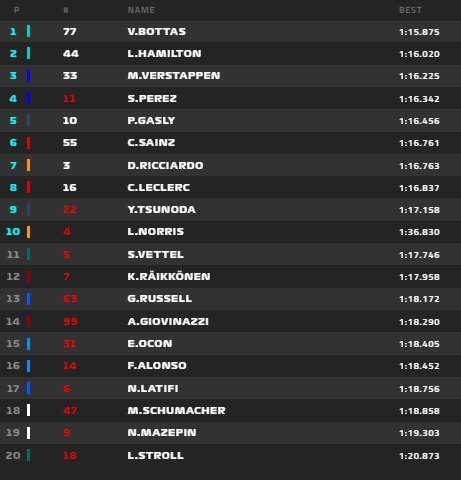
Task: Select the K.RÄIKKÖNEN row
Action: [230, 277]
